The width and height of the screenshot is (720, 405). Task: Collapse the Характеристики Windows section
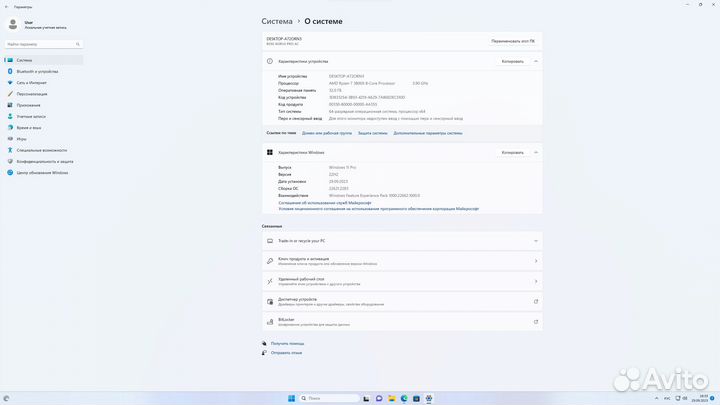tap(535, 152)
